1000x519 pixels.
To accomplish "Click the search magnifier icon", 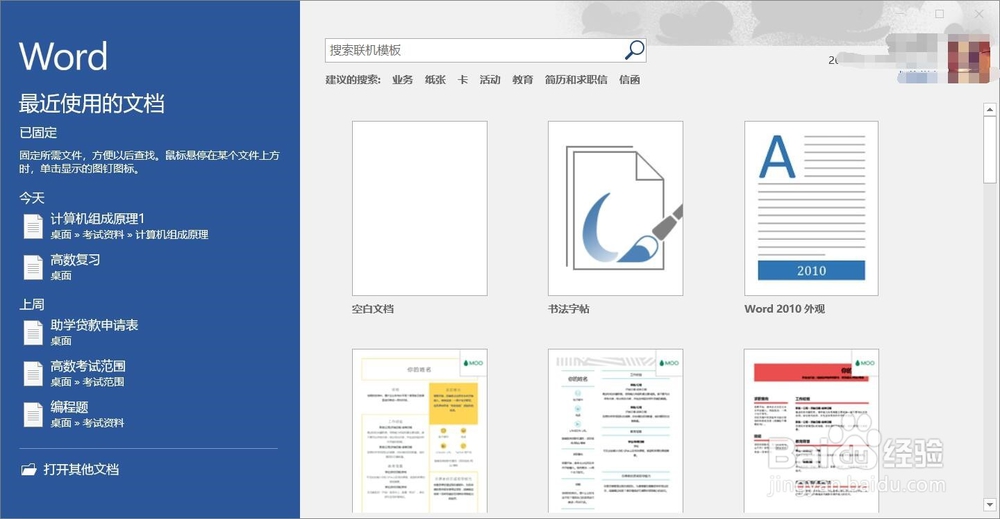I will tap(634, 50).
